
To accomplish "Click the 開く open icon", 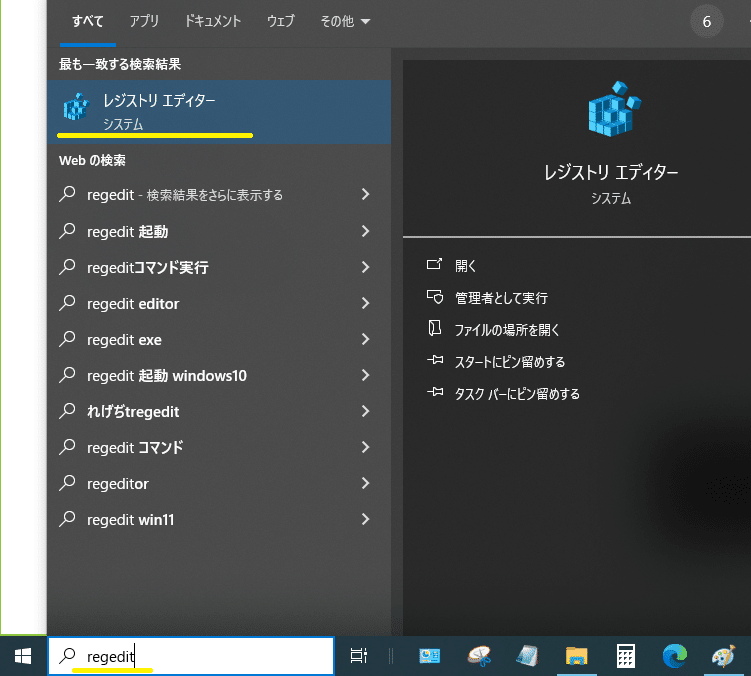I will [x=434, y=264].
